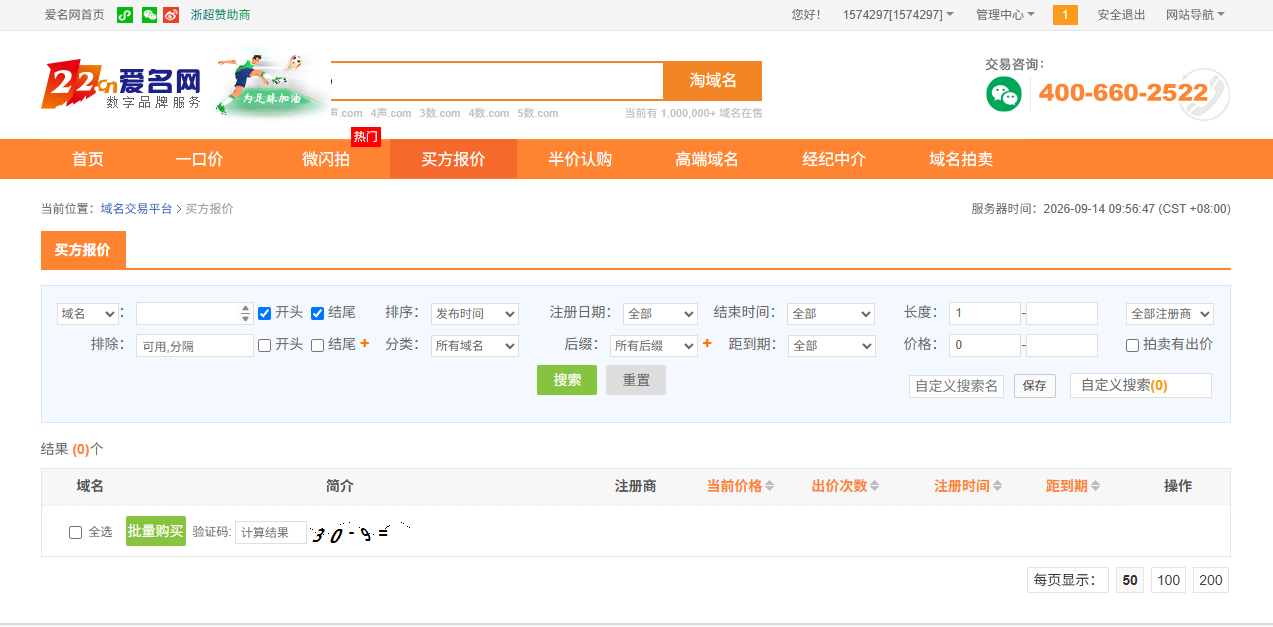Enable the 拍卖有出价 checkbox
The height and width of the screenshot is (627, 1273).
coord(1133,345)
